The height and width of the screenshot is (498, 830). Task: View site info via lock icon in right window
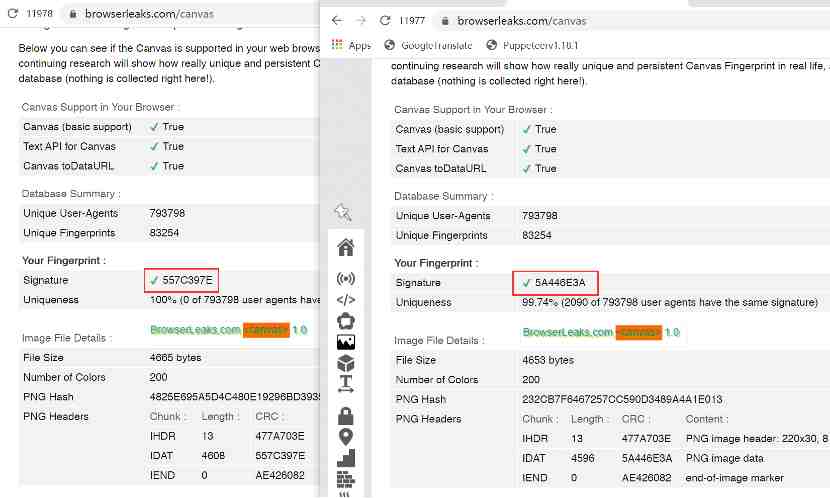[445, 21]
